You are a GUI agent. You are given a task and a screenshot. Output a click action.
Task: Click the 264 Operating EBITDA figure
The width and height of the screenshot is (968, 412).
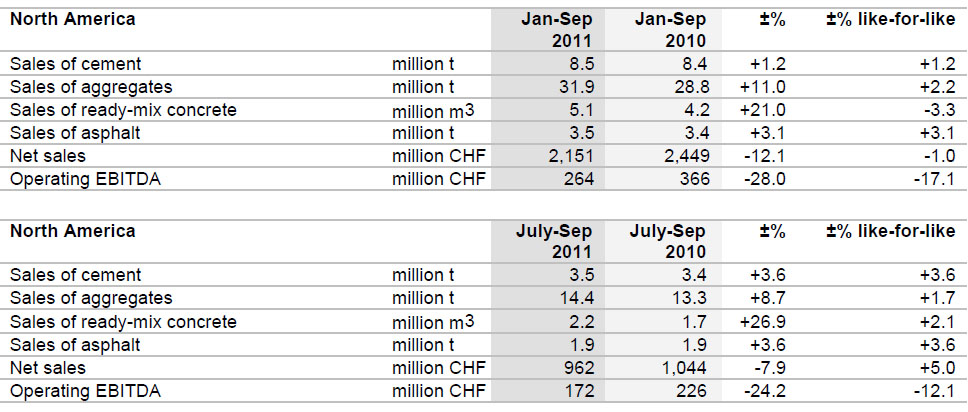coord(578,178)
